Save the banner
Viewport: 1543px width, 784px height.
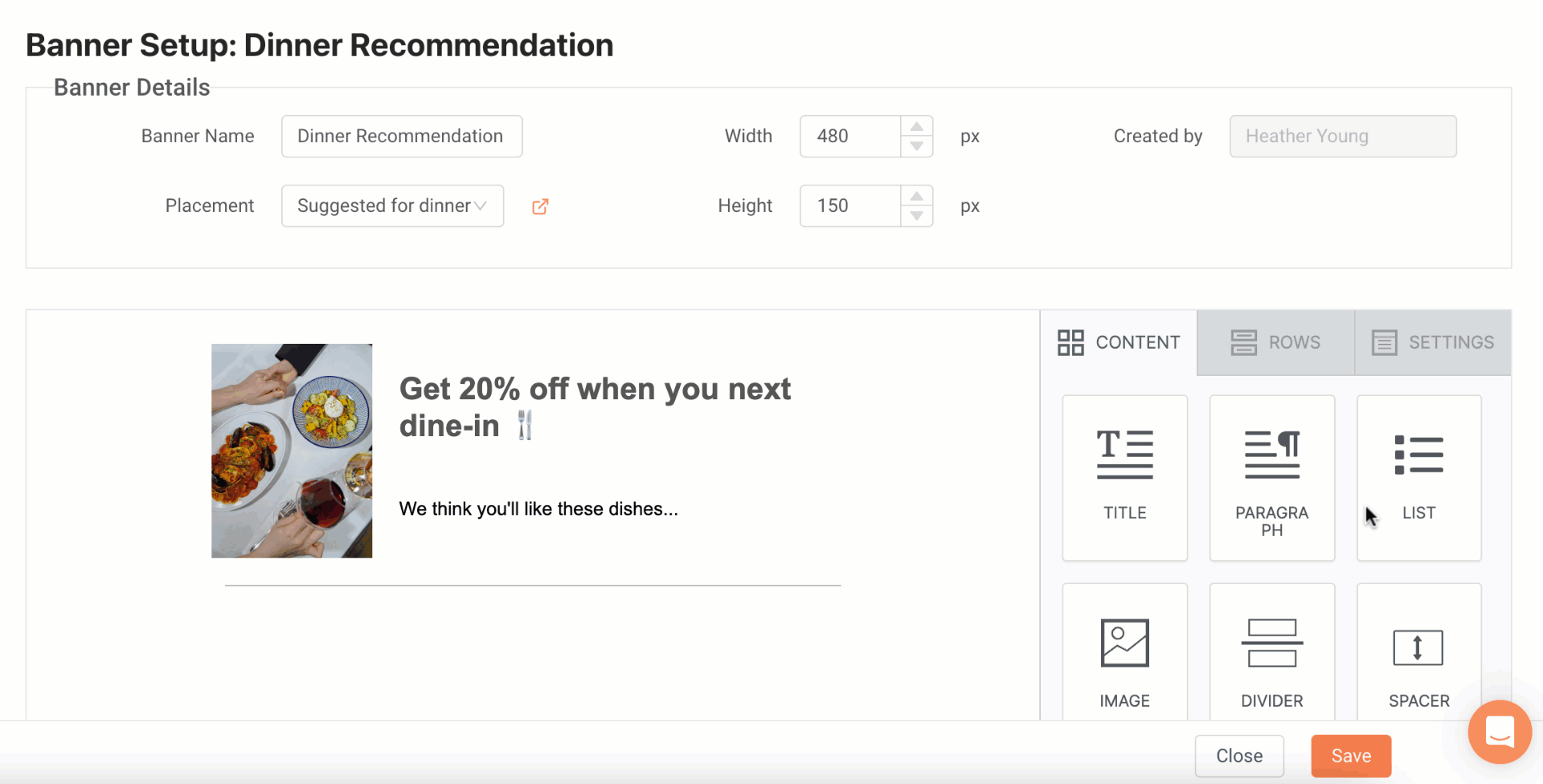coord(1351,756)
